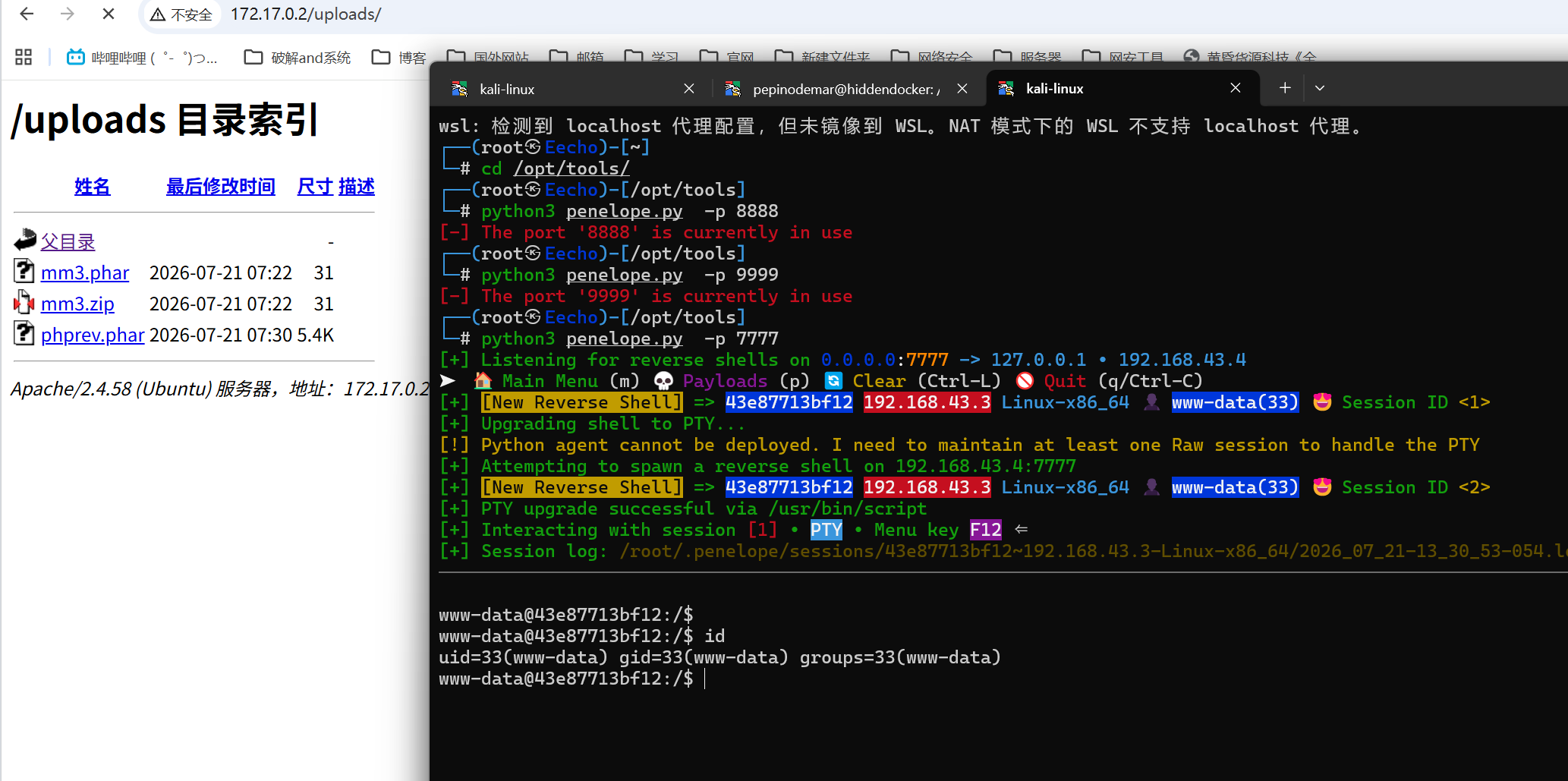Click the archive icon beside mm3.zip

click(24, 302)
